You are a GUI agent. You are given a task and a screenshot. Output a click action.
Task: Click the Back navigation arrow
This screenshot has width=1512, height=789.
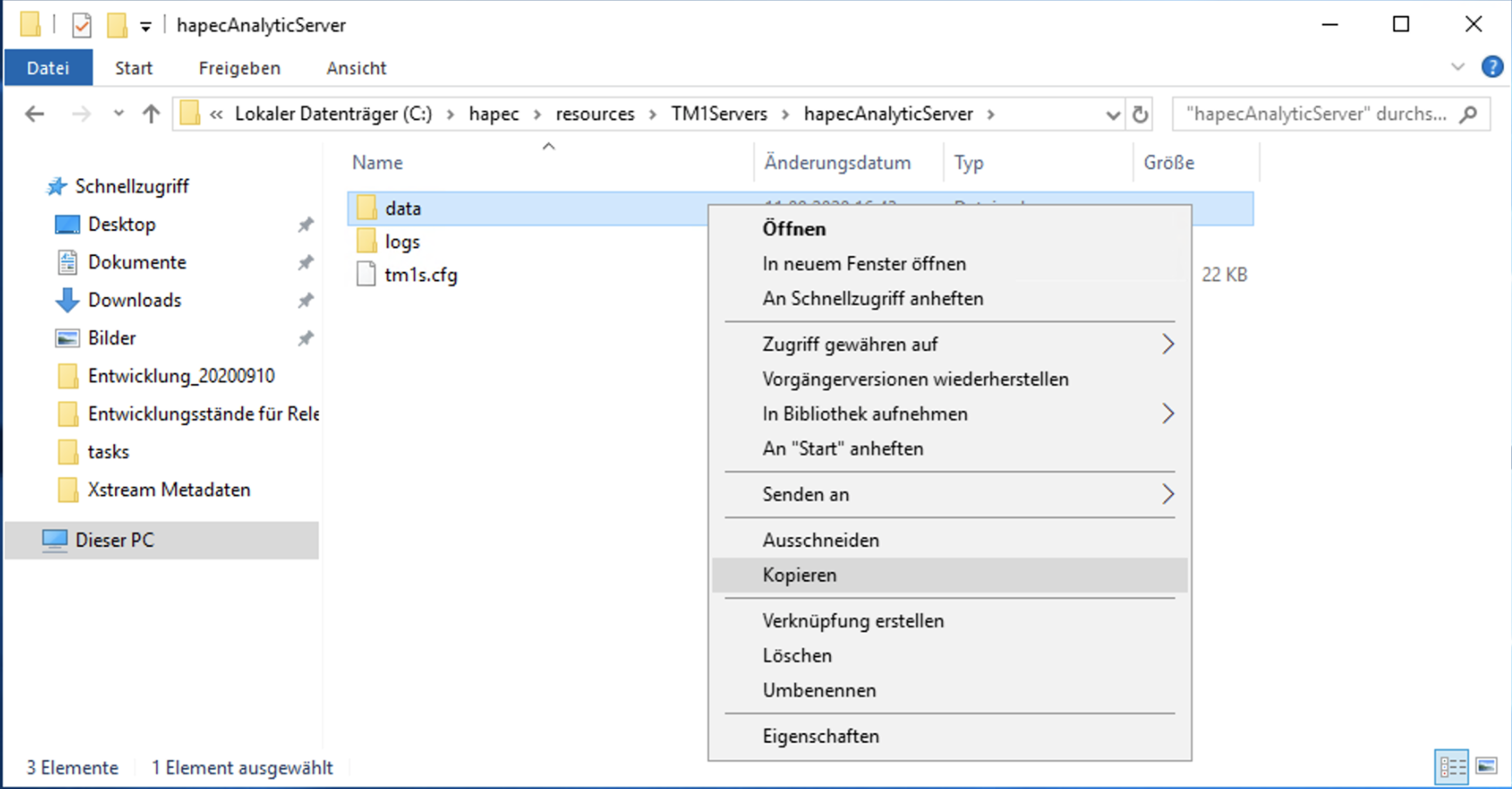point(35,114)
